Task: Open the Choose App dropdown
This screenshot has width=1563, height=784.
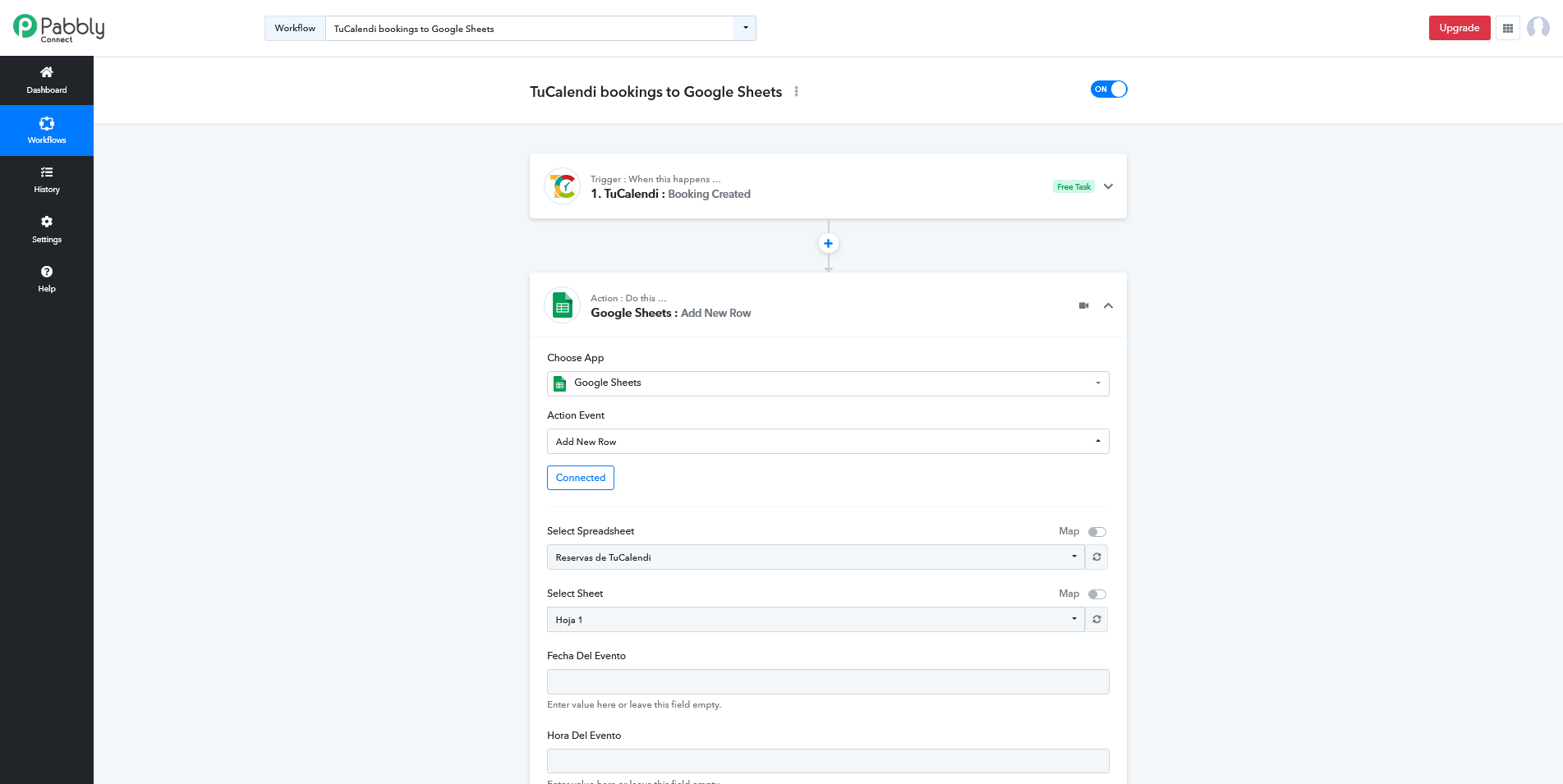Action: coord(828,383)
